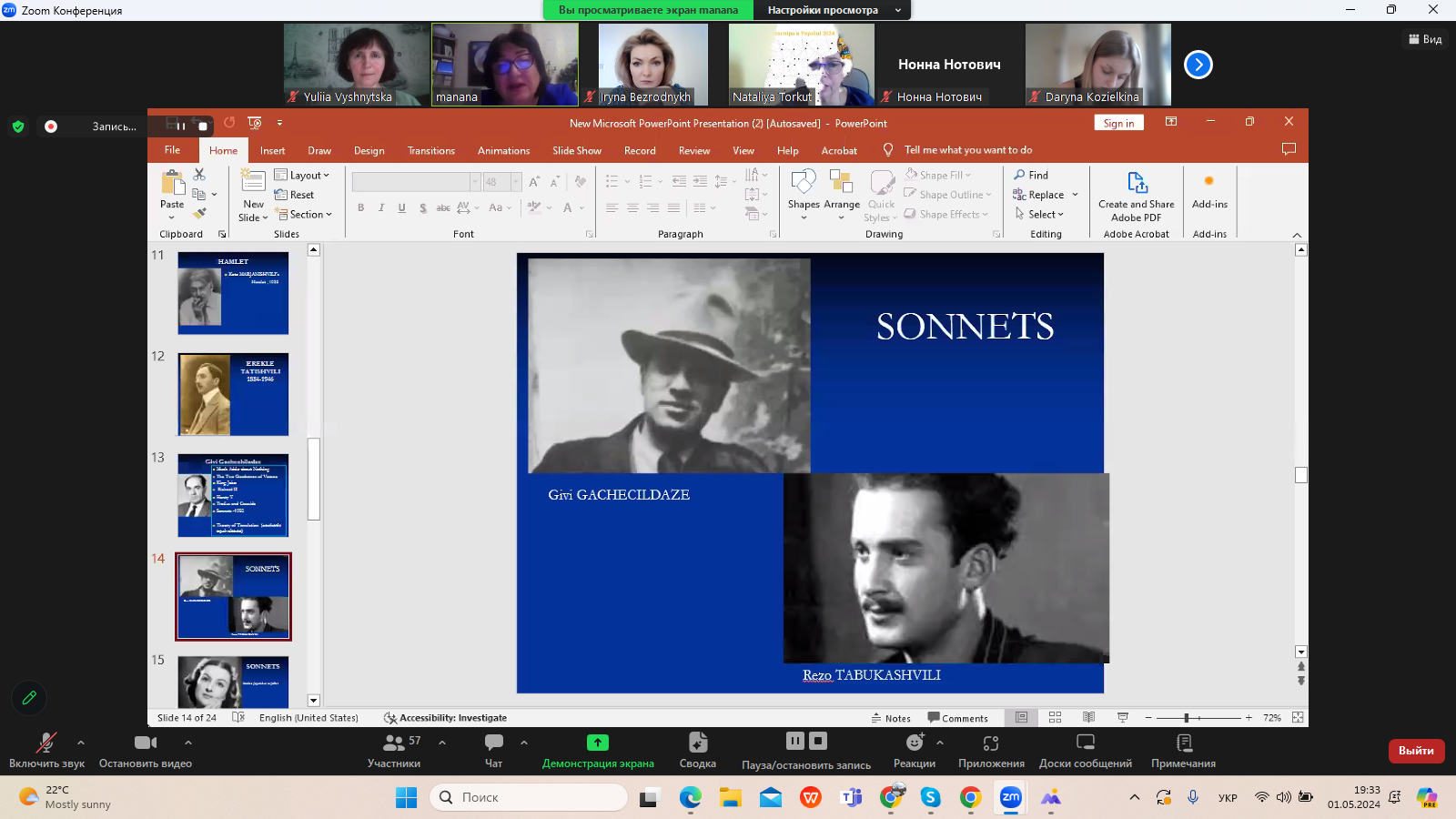Click the PowerPoint zoom level slider
The image size is (1456, 819).
[1187, 718]
